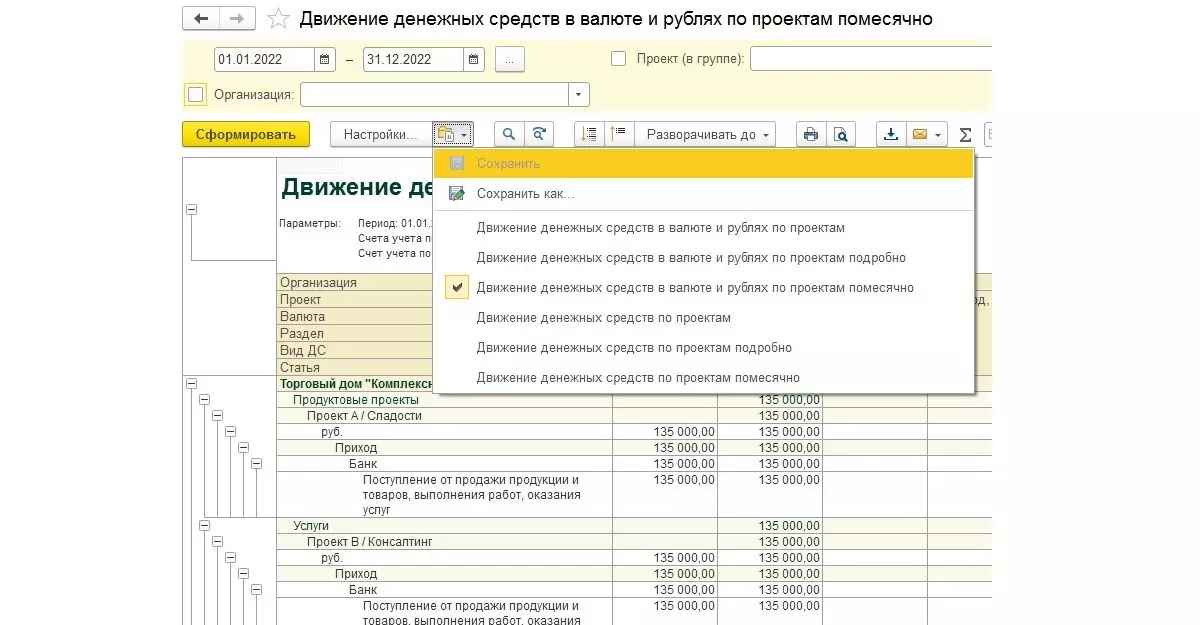Click the print icon in toolbar

(811, 134)
